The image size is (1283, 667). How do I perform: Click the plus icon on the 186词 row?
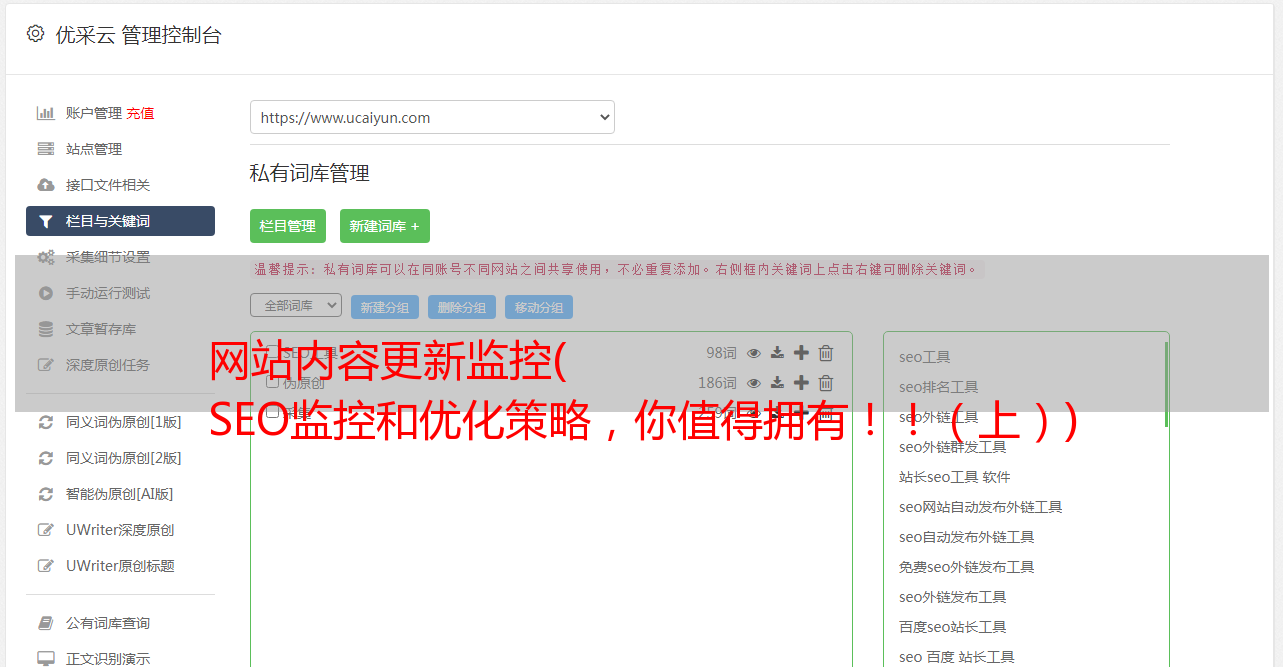[801, 383]
